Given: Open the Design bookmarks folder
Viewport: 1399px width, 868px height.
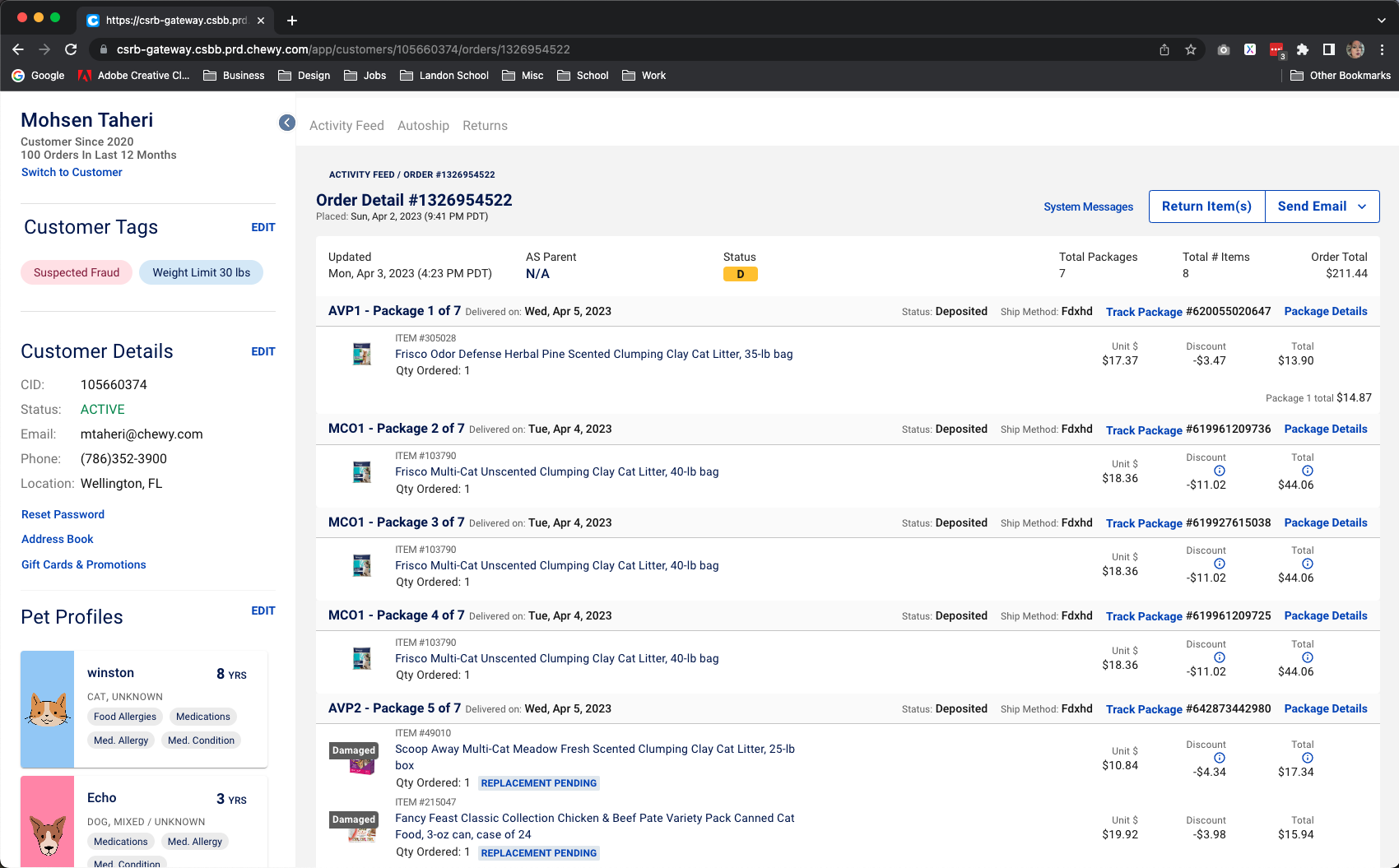Looking at the screenshot, I should 304,75.
